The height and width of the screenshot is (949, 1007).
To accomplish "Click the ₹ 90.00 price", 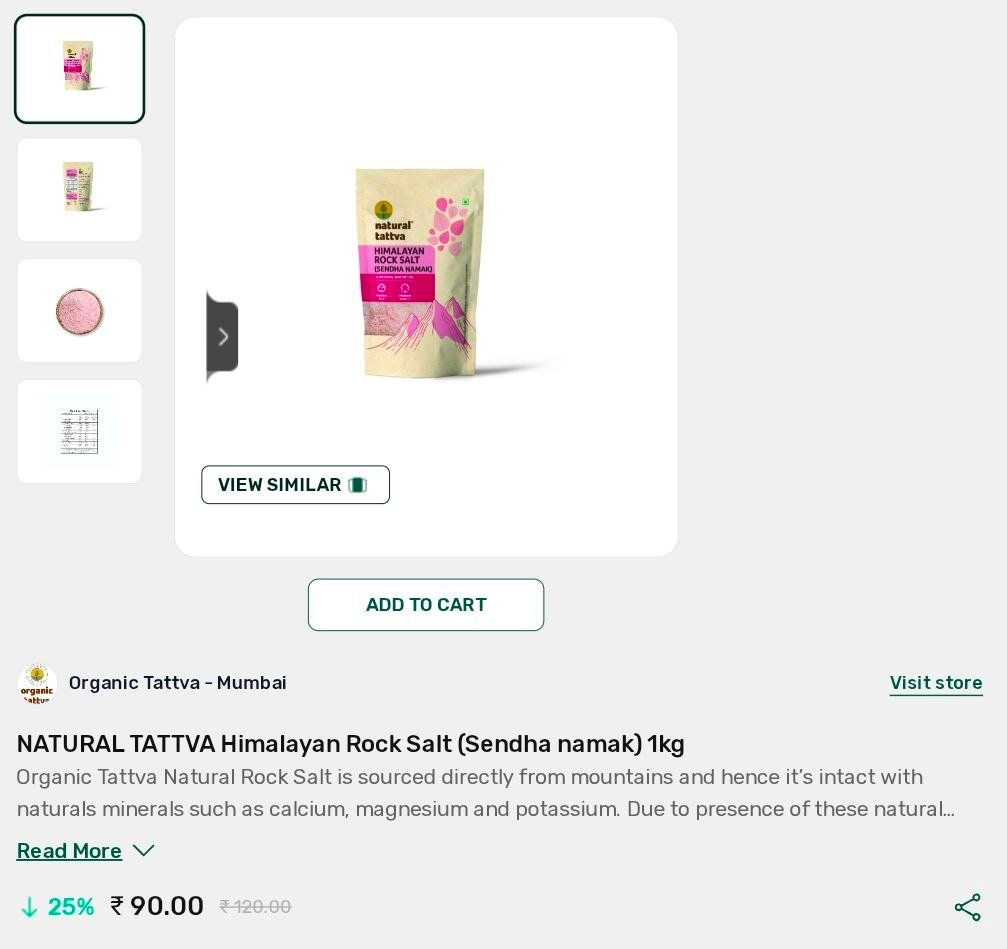I will point(157,906).
